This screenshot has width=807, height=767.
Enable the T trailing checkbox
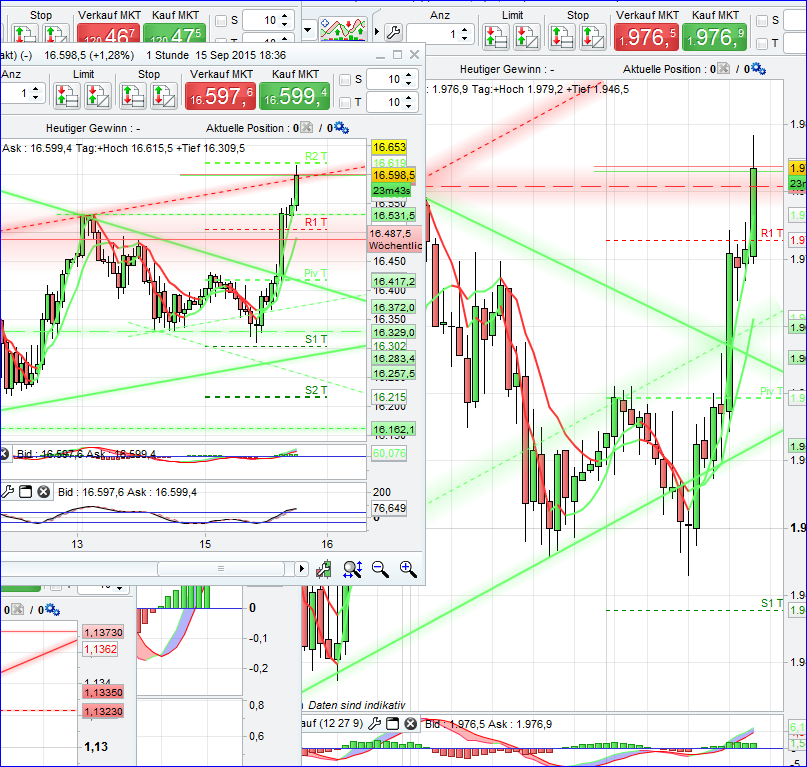(x=345, y=101)
